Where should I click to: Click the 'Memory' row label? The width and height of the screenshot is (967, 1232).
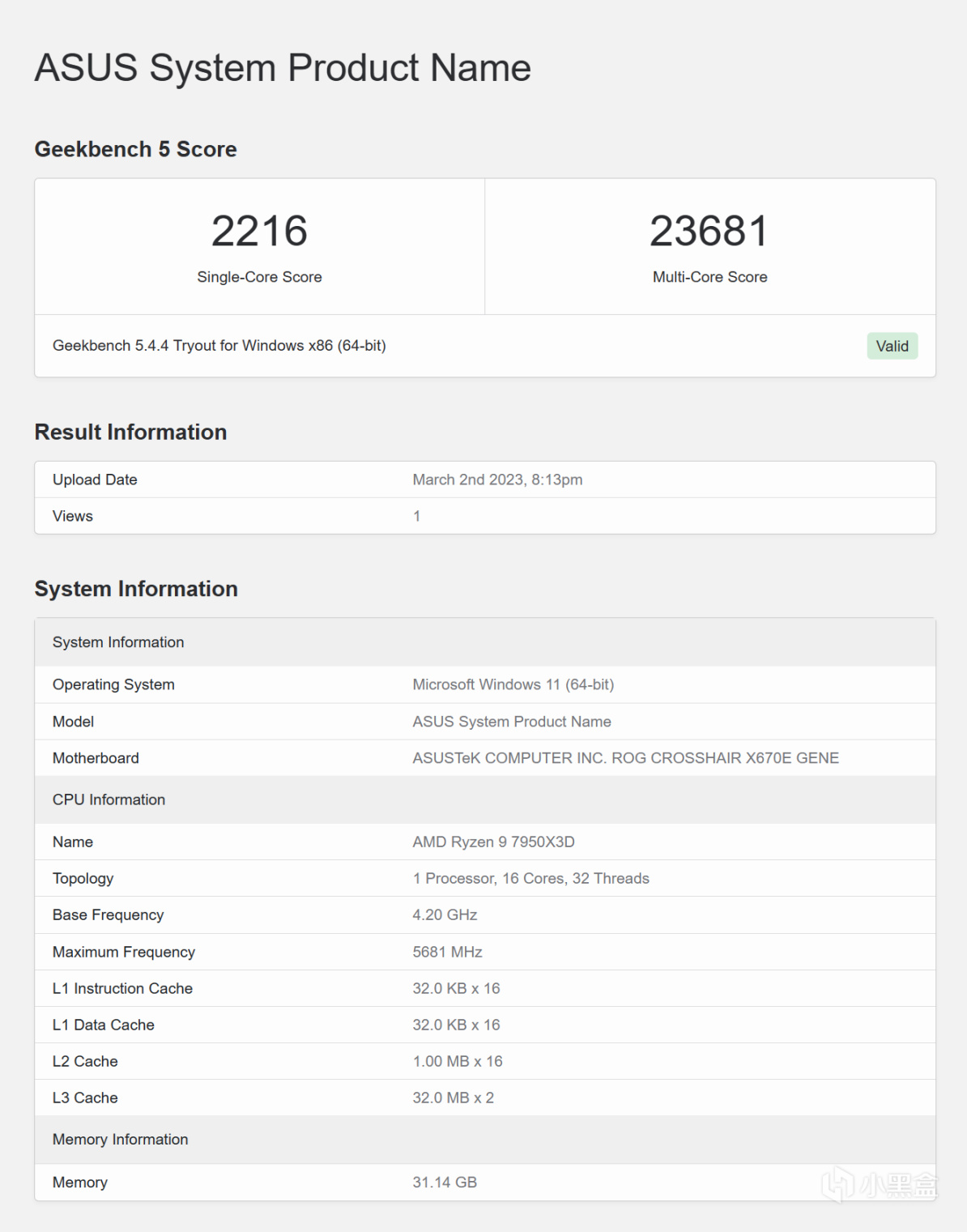[79, 1183]
